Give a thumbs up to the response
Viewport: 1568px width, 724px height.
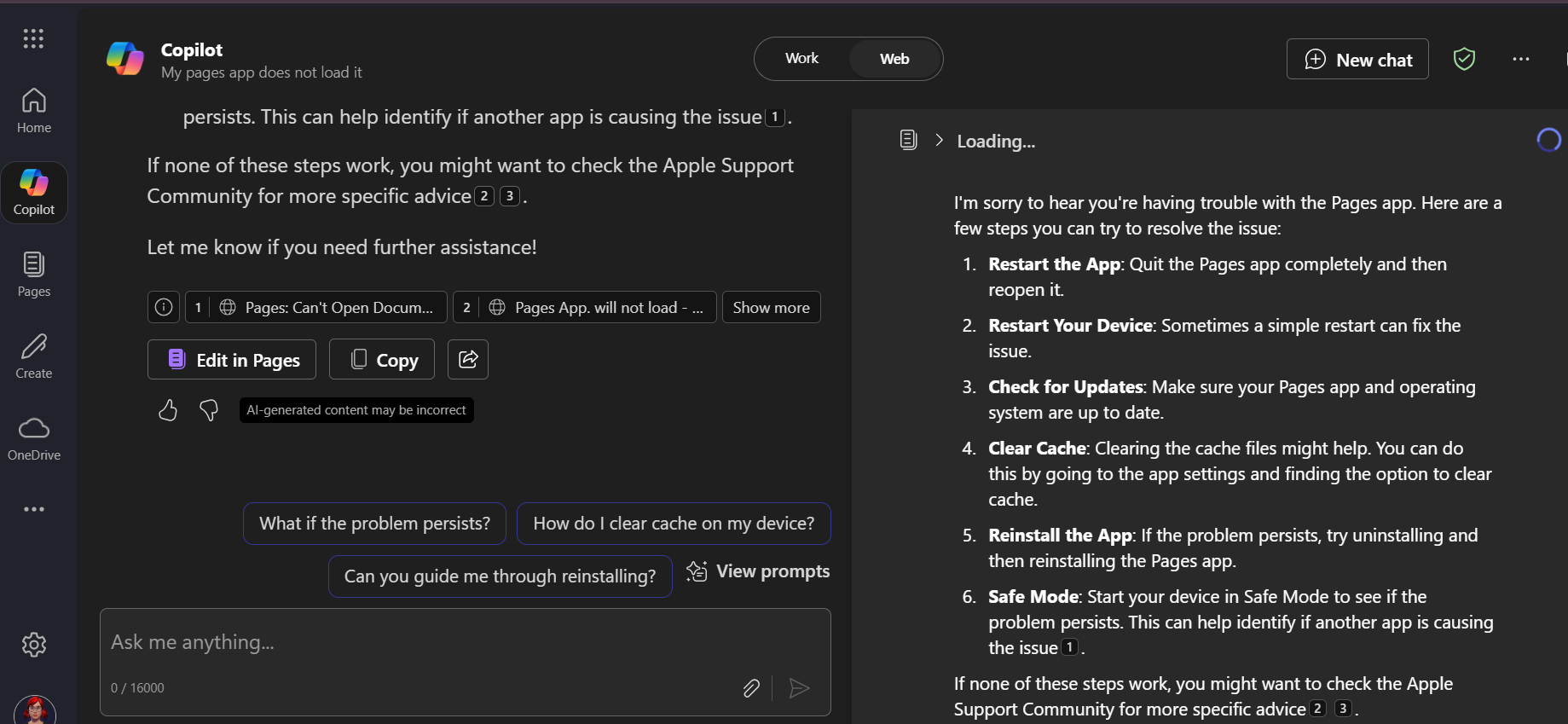coord(168,410)
